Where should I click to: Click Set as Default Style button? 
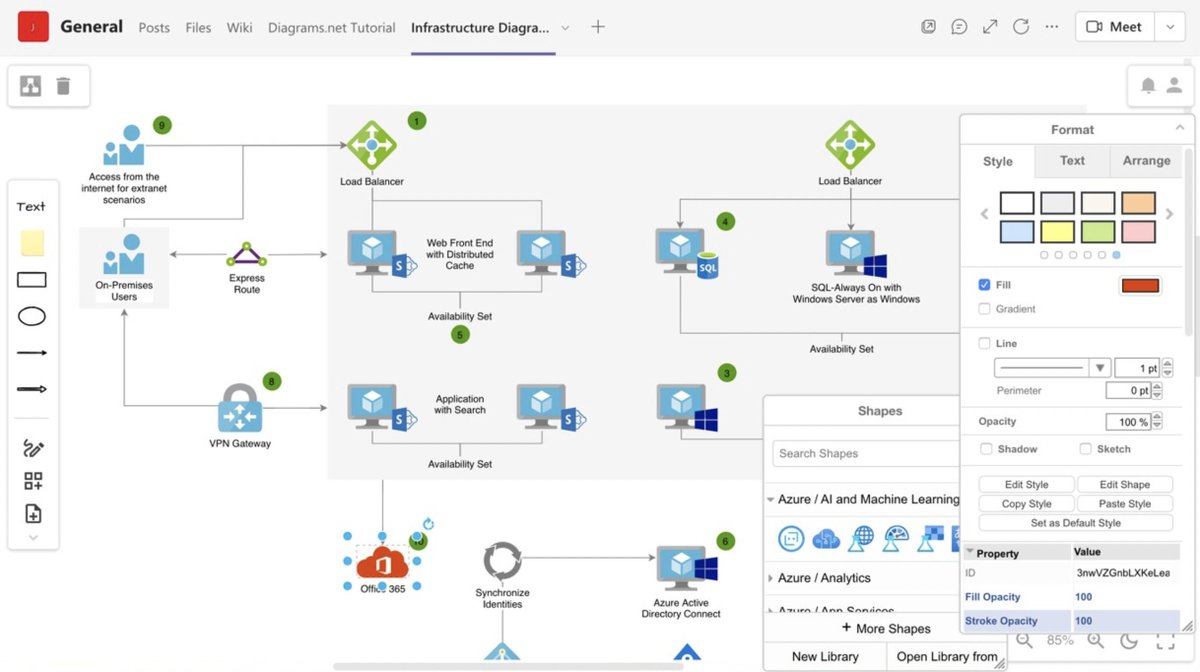(1075, 523)
